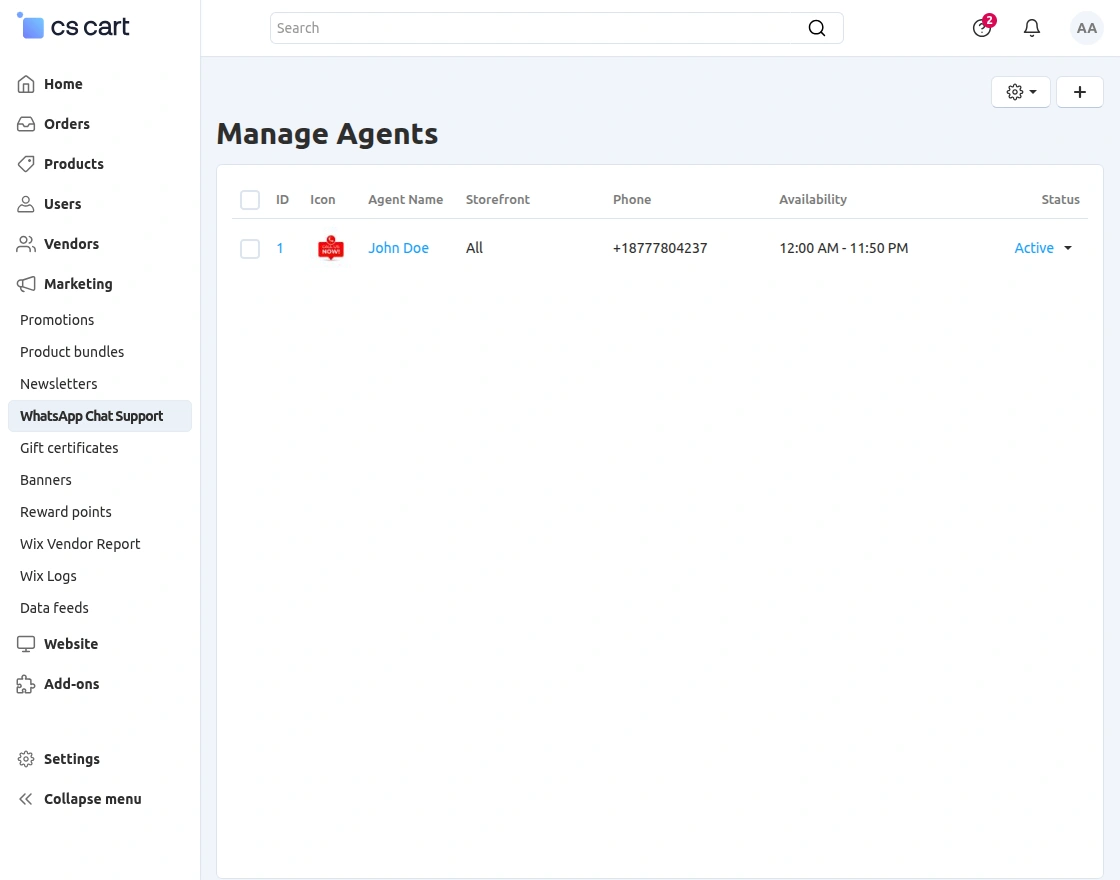Click the Users person icon

coord(26,204)
